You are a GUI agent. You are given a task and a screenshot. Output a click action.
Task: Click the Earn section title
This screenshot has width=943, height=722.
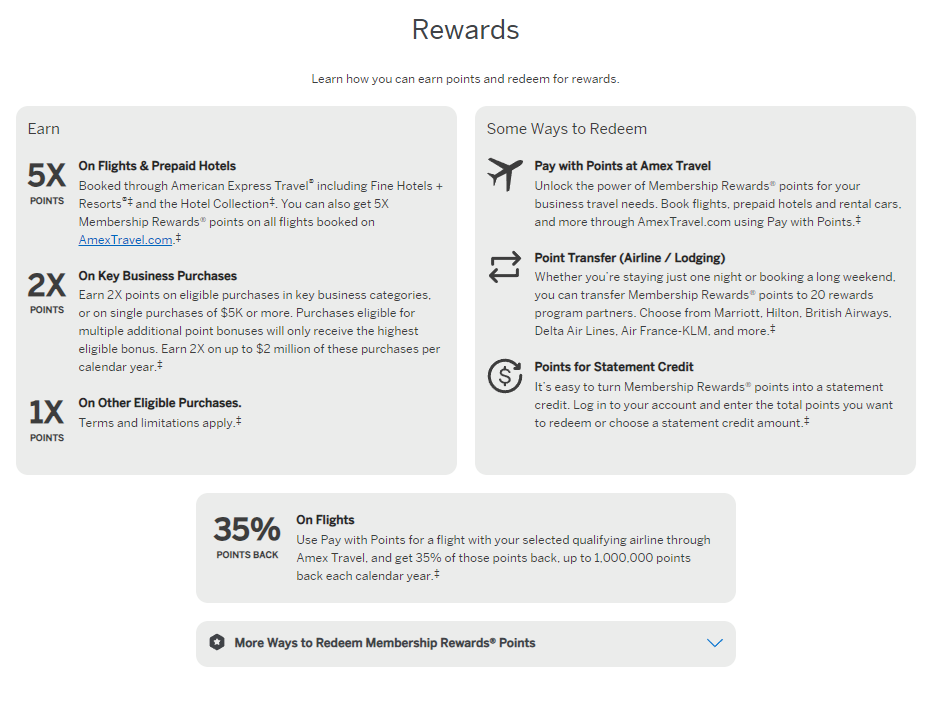coord(43,129)
